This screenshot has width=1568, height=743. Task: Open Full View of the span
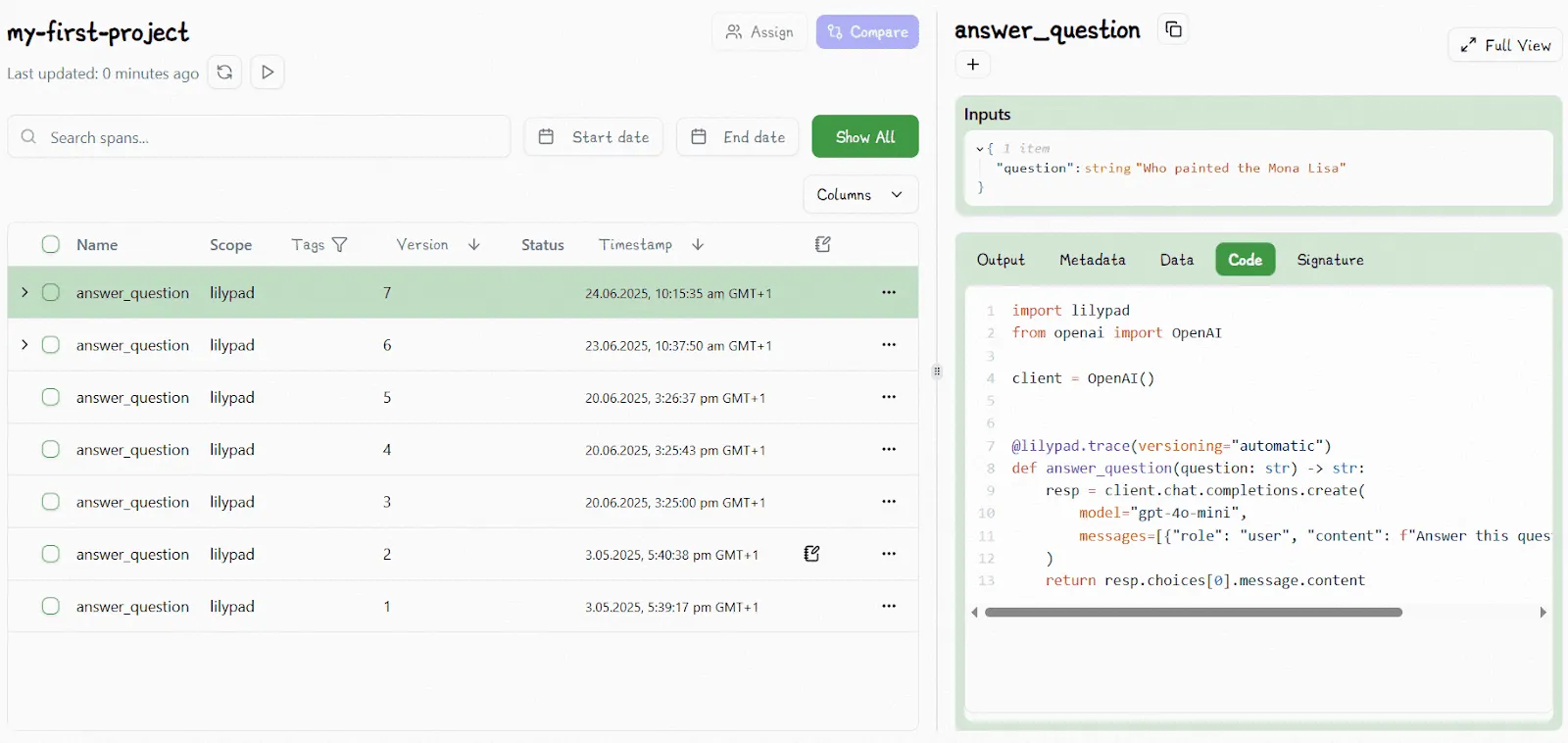coord(1505,45)
